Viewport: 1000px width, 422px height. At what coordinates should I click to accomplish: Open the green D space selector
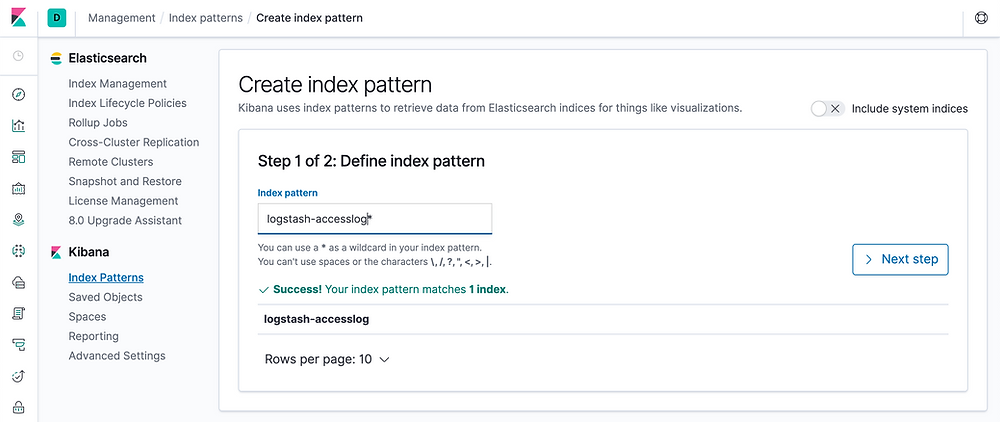(57, 18)
